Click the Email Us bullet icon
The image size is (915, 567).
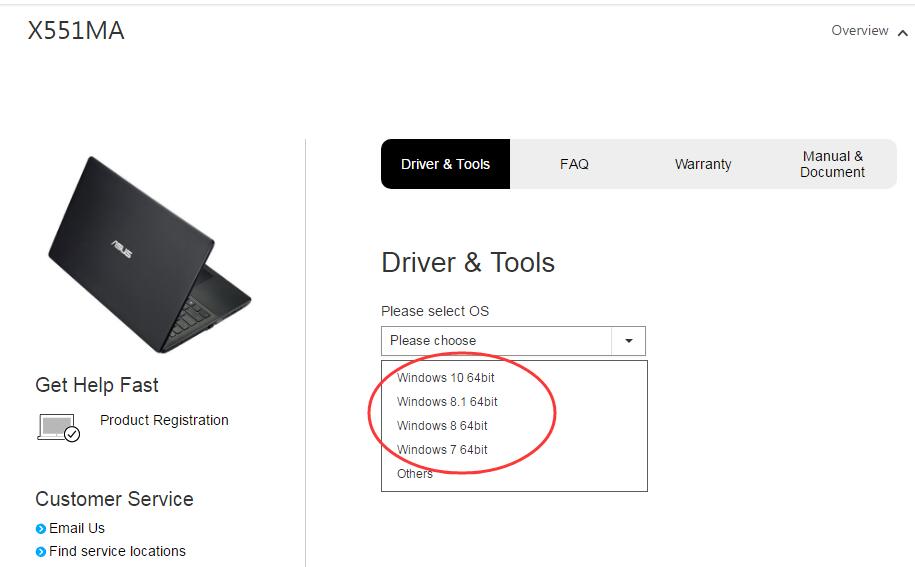40,529
